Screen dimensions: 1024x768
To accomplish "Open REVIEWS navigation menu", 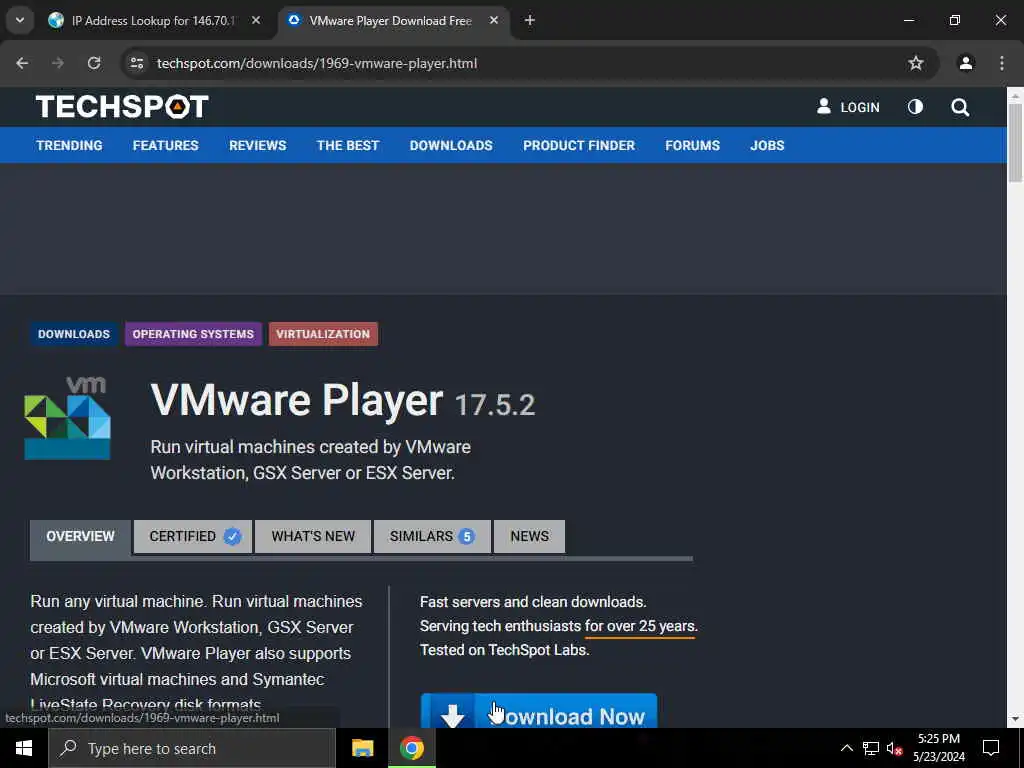I will point(257,145).
